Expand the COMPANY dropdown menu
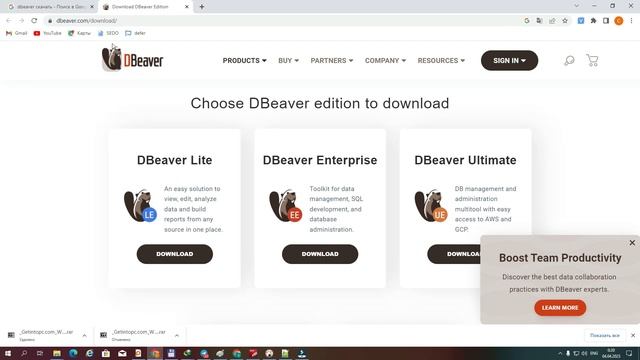The image size is (640, 360). (x=385, y=60)
